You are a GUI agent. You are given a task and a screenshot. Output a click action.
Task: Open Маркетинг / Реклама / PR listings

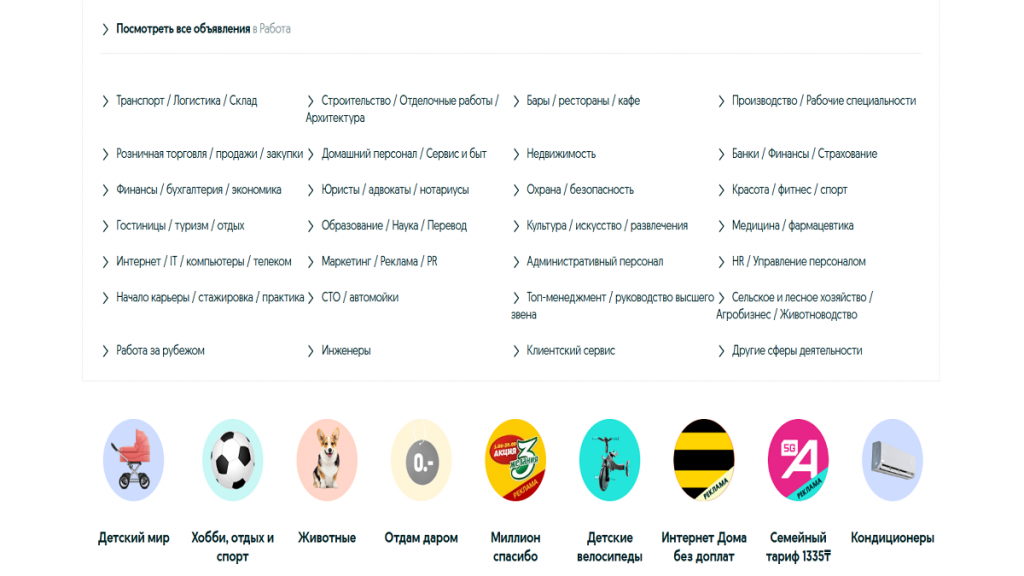coord(379,262)
